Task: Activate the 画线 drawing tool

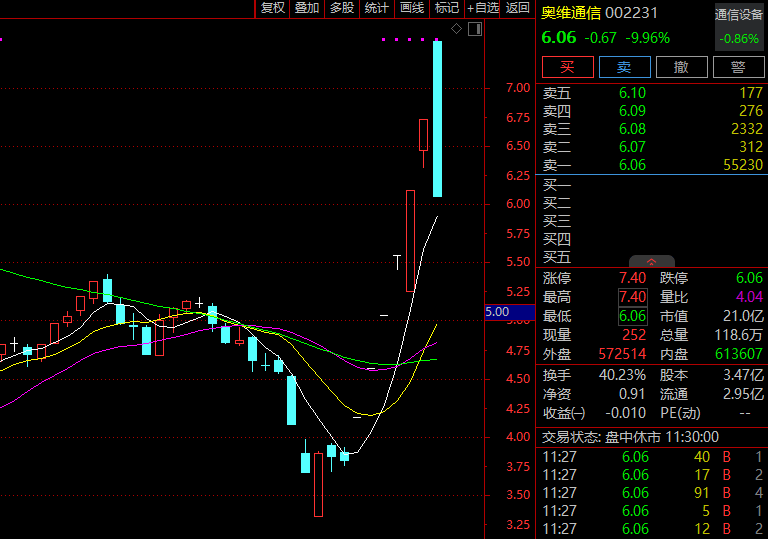Action: pos(412,8)
